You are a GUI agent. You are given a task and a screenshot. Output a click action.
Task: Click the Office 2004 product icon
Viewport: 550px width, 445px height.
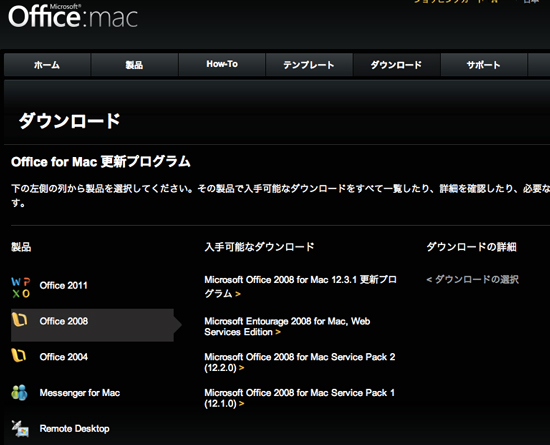19,355
